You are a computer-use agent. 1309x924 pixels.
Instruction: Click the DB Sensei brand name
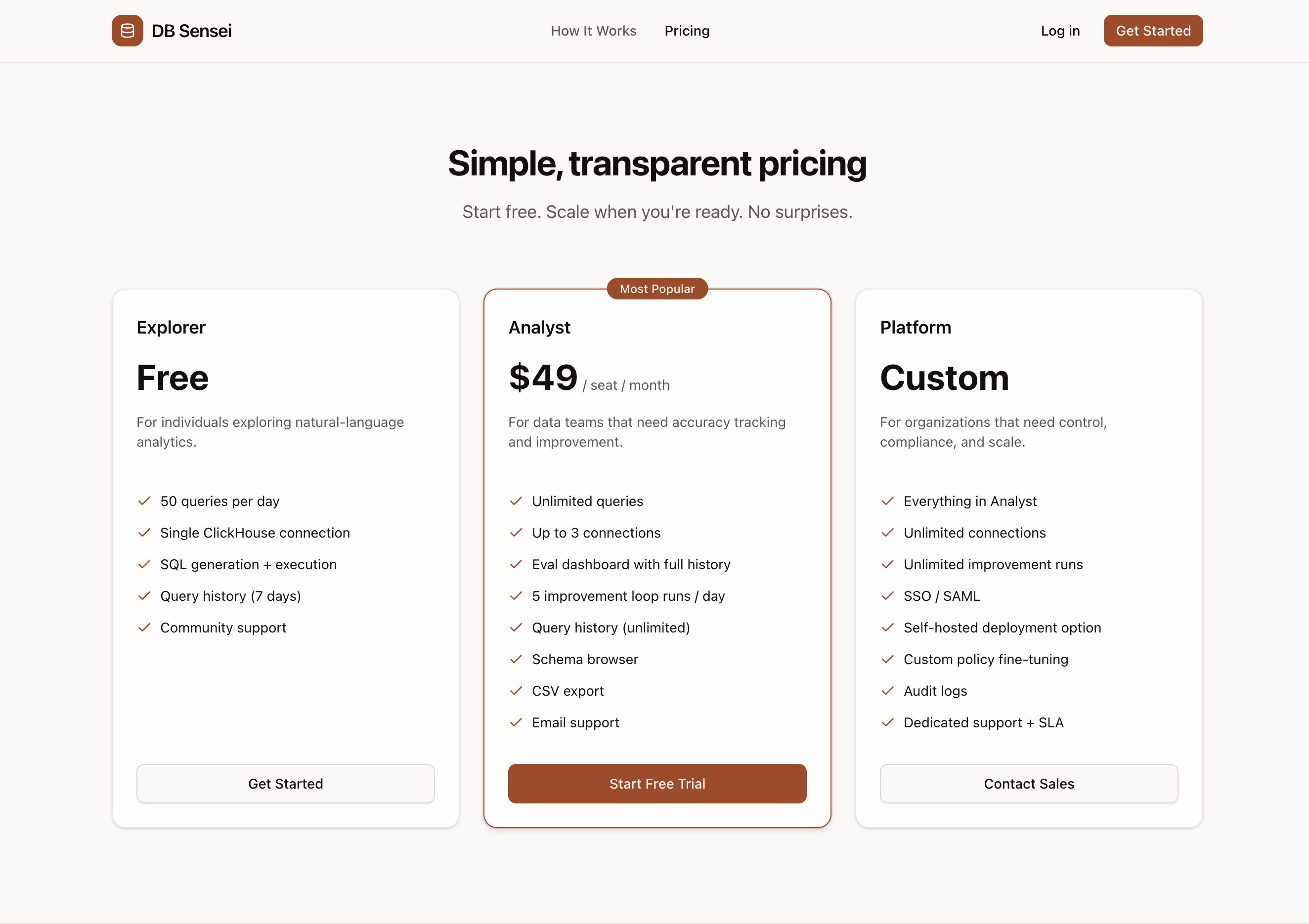(x=192, y=31)
